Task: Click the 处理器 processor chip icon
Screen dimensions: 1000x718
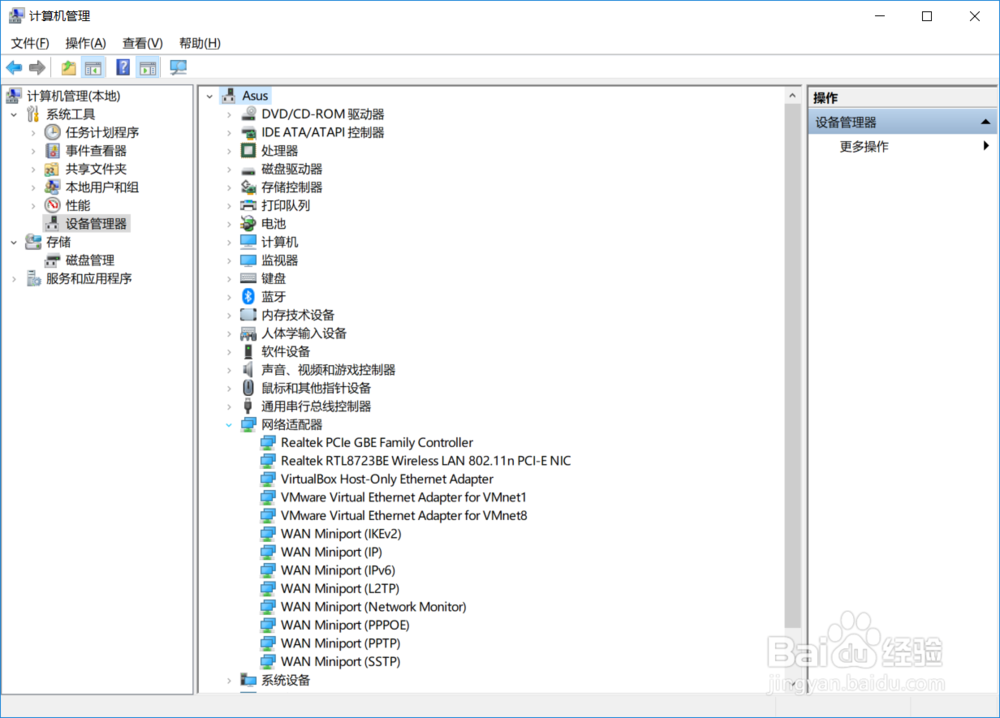Action: [248, 150]
